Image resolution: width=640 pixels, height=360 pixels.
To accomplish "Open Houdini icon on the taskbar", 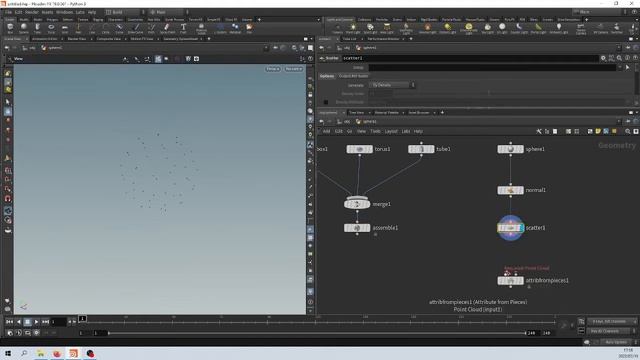I will 73,353.
